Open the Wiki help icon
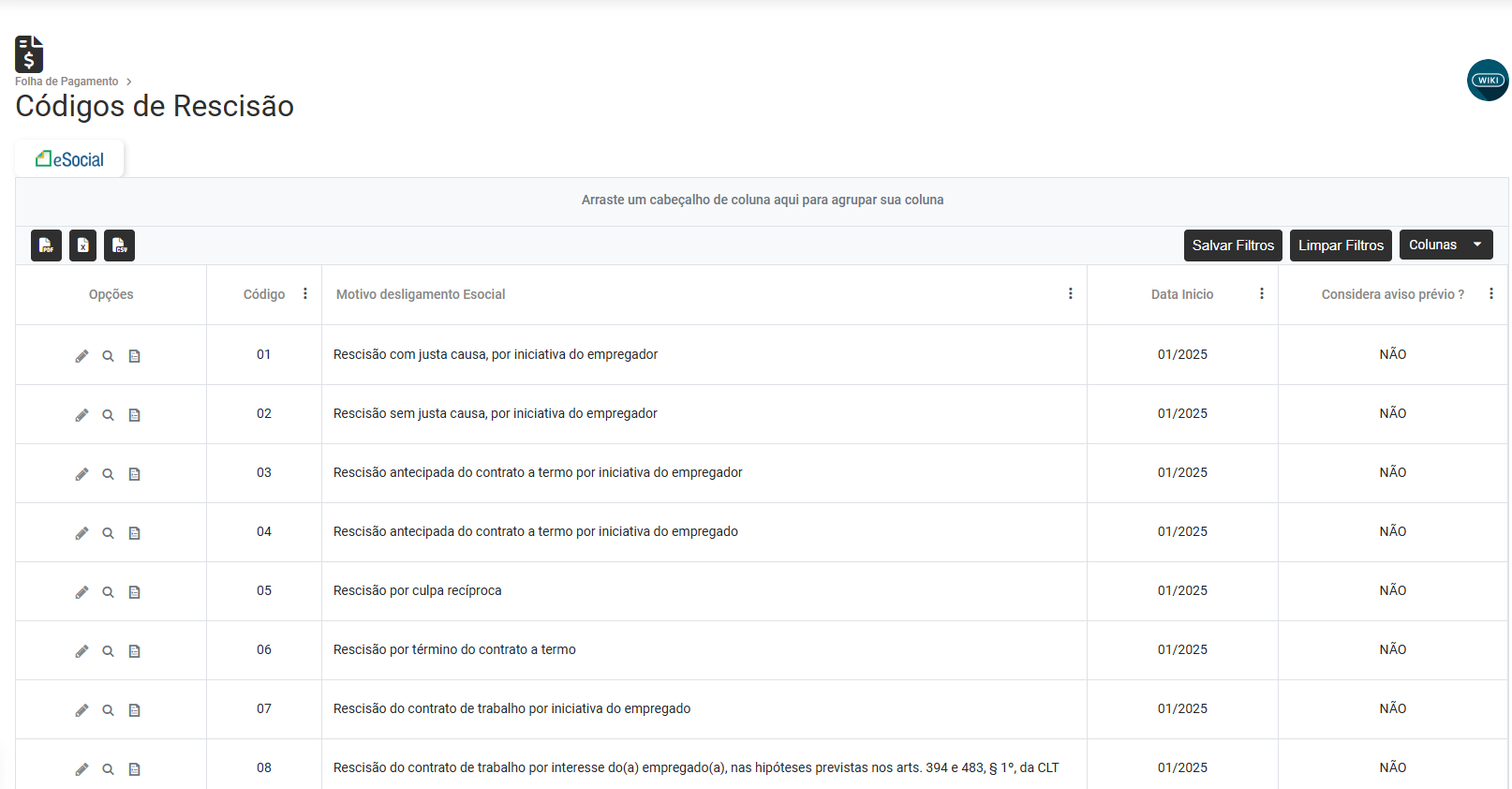This screenshot has height=789, width=1512. pyautogui.click(x=1487, y=81)
